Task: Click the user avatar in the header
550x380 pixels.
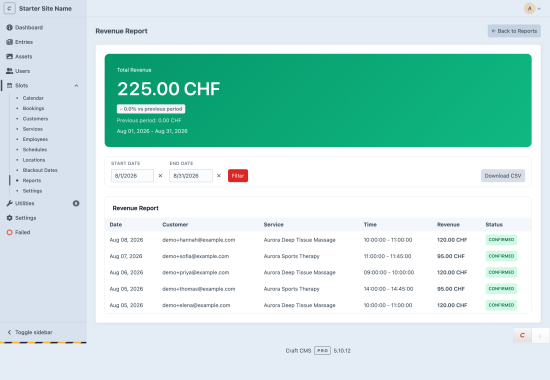Action: pyautogui.click(x=529, y=8)
